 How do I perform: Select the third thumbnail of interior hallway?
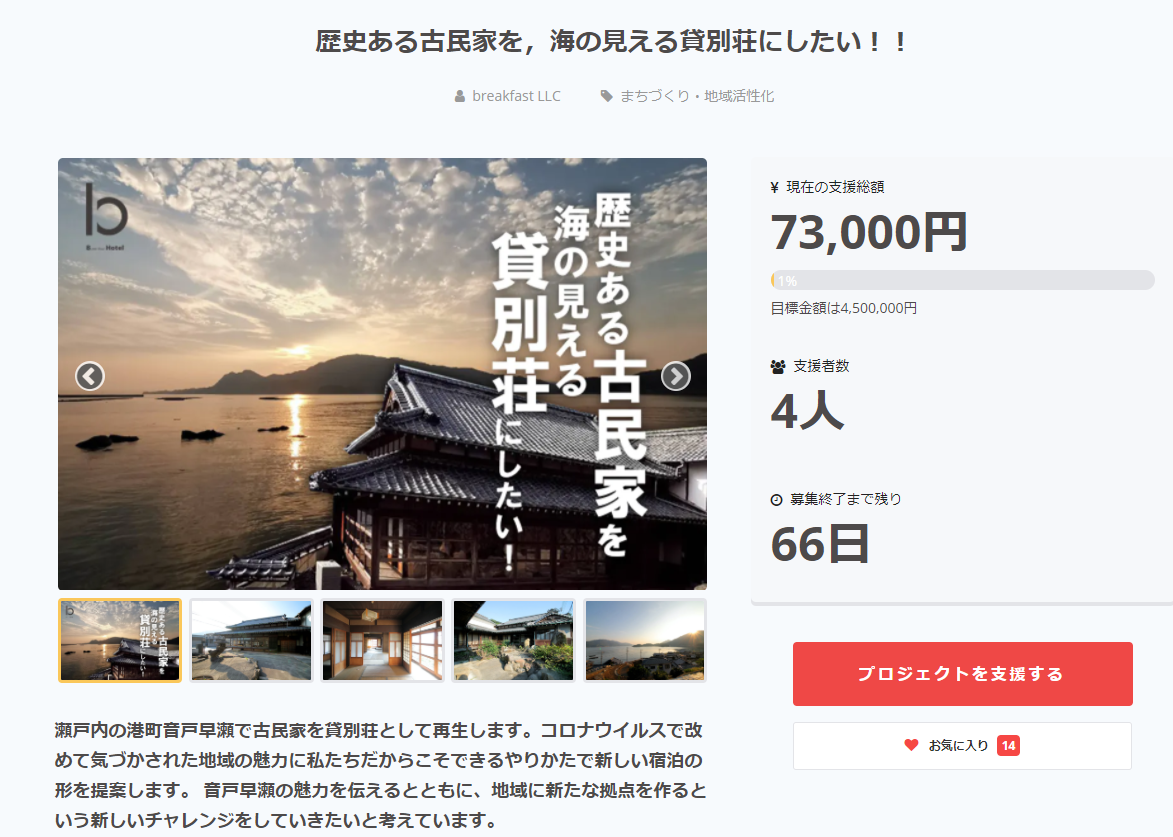tap(382, 640)
